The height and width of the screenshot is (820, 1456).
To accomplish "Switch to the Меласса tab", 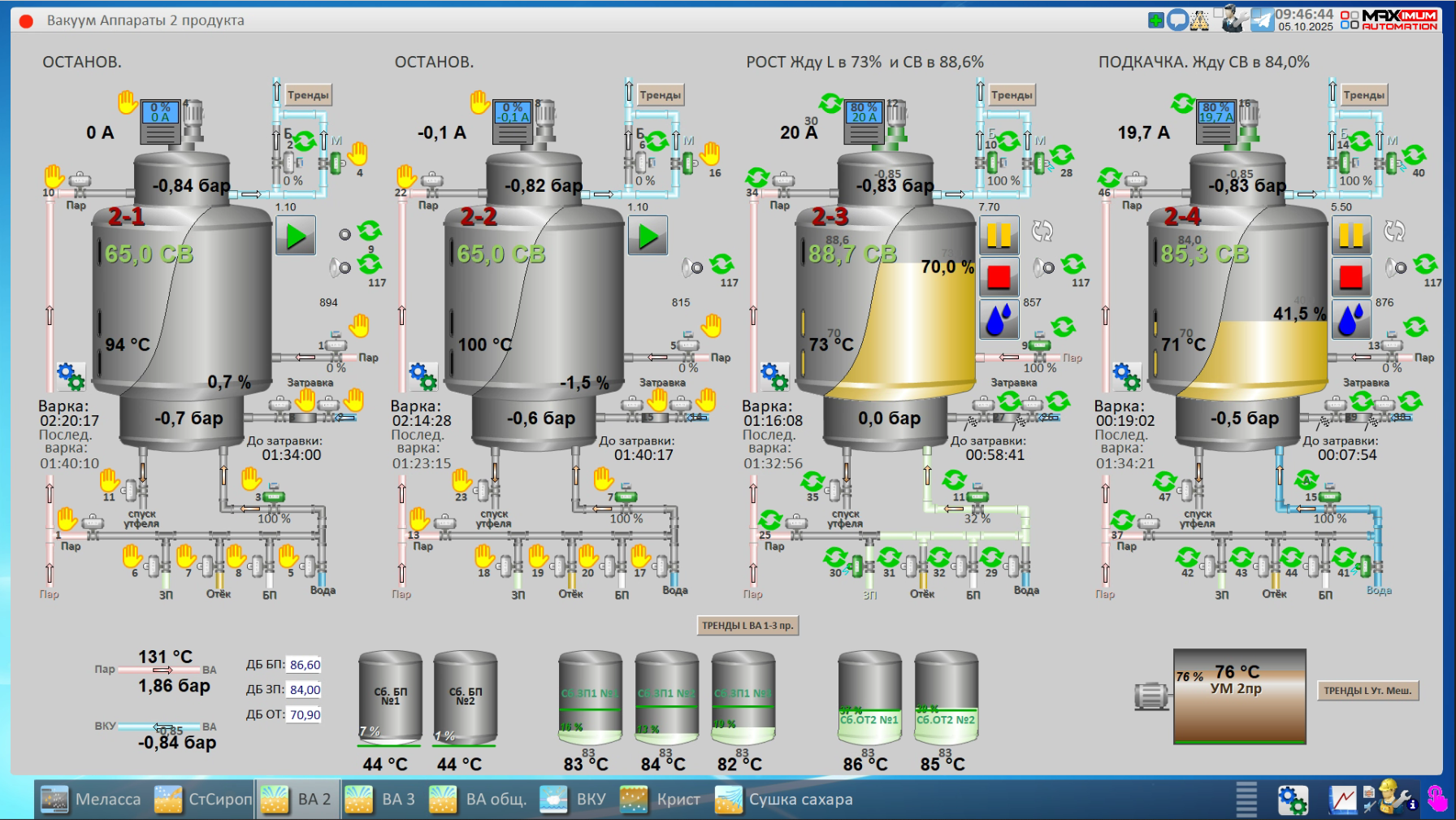I will point(91,800).
